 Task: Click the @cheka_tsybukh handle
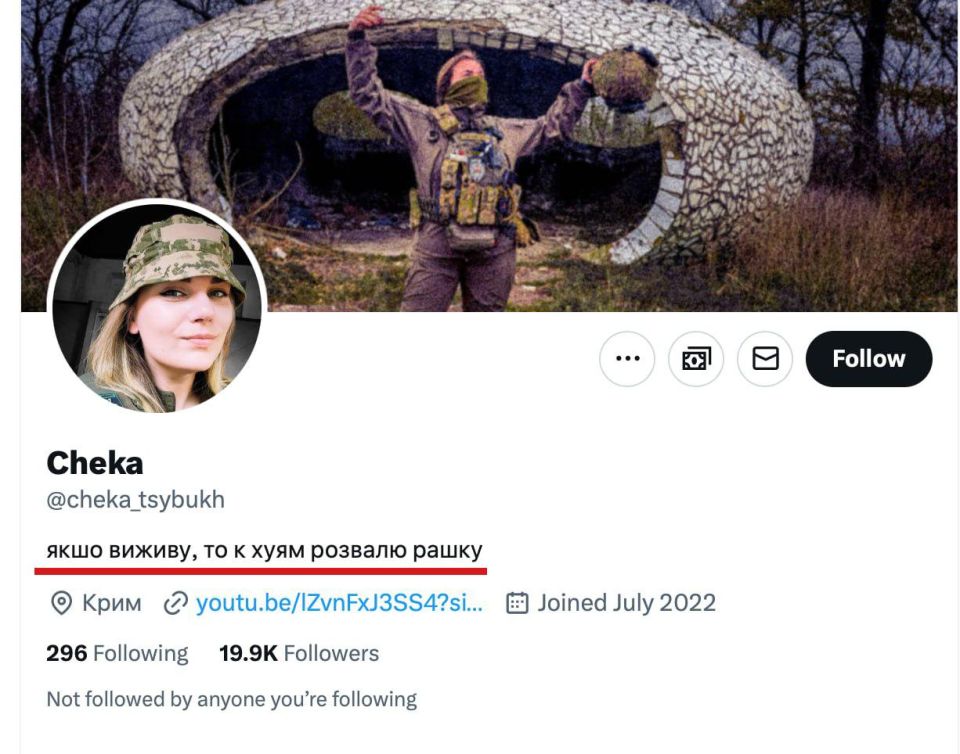coord(135,500)
